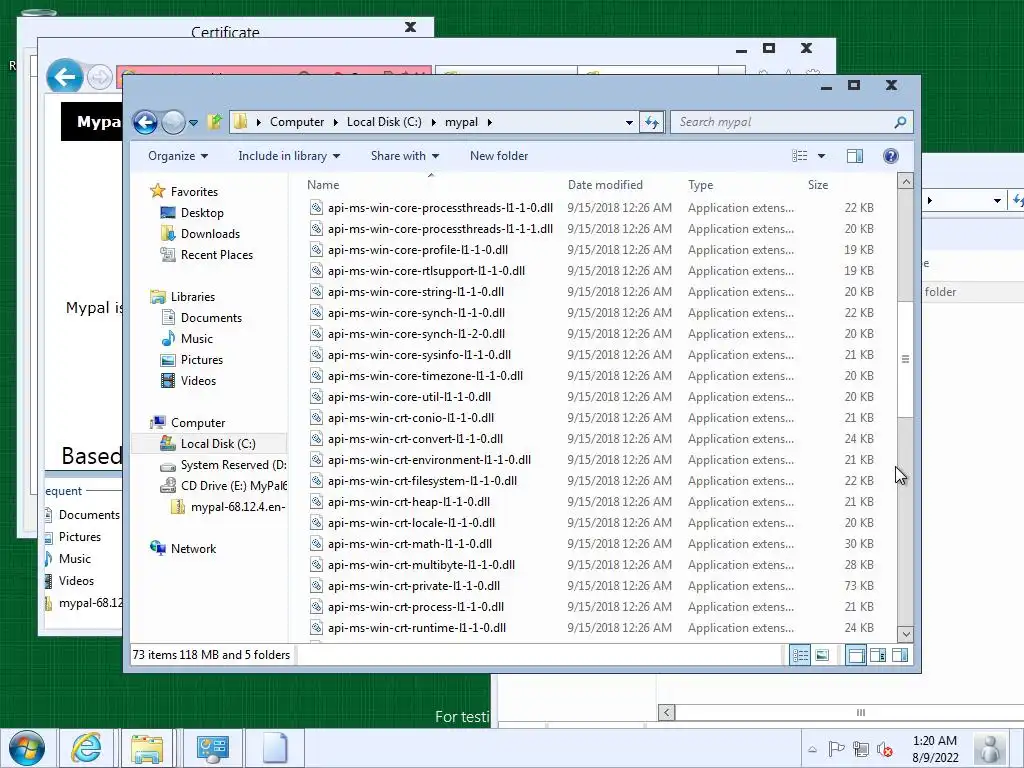
Task: Switch to details view in status bar
Action: (800, 655)
